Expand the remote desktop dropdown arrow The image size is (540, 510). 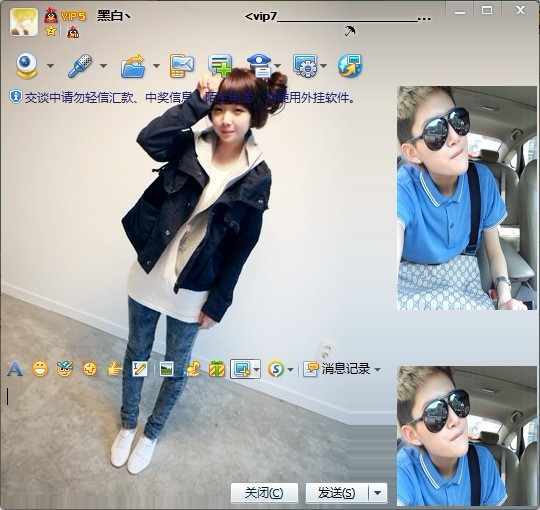coord(323,65)
